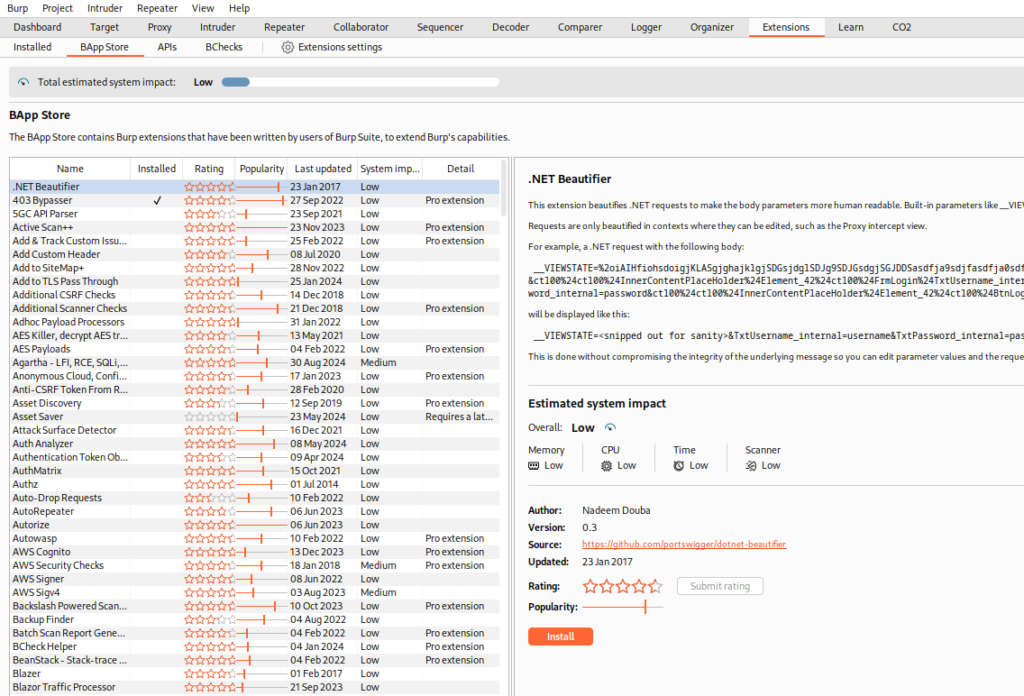
Task: Sort by the Popularity column header
Action: click(x=261, y=168)
